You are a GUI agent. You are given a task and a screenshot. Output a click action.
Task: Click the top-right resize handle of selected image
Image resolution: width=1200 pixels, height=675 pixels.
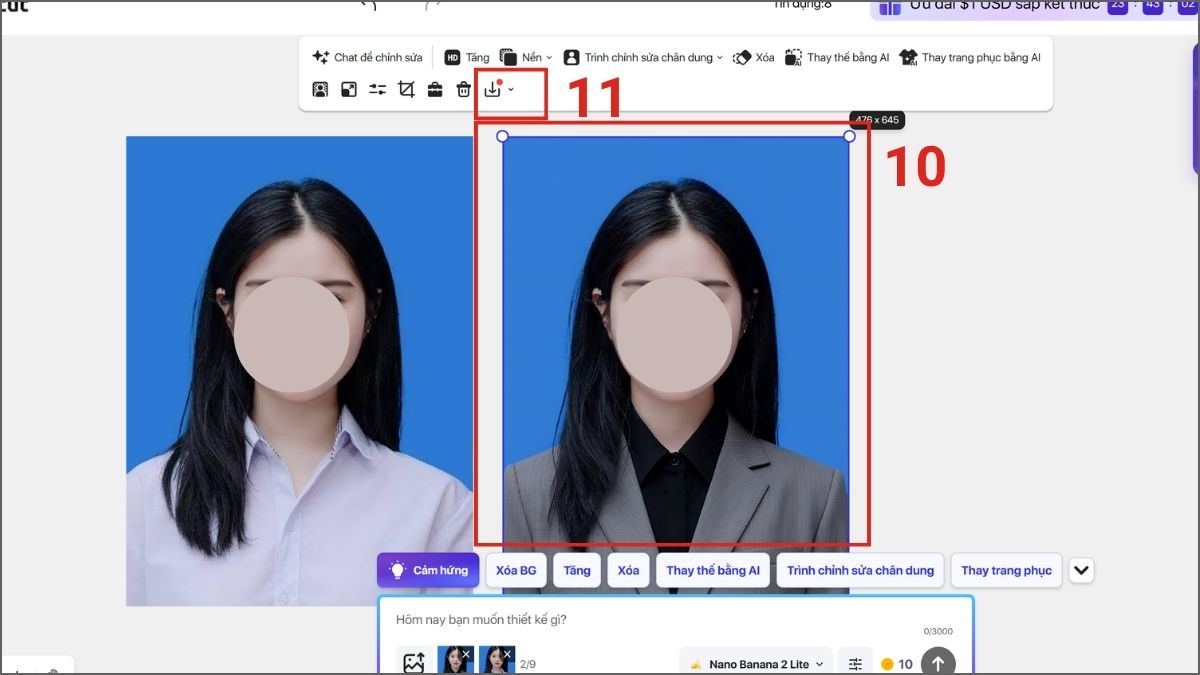[x=850, y=136]
